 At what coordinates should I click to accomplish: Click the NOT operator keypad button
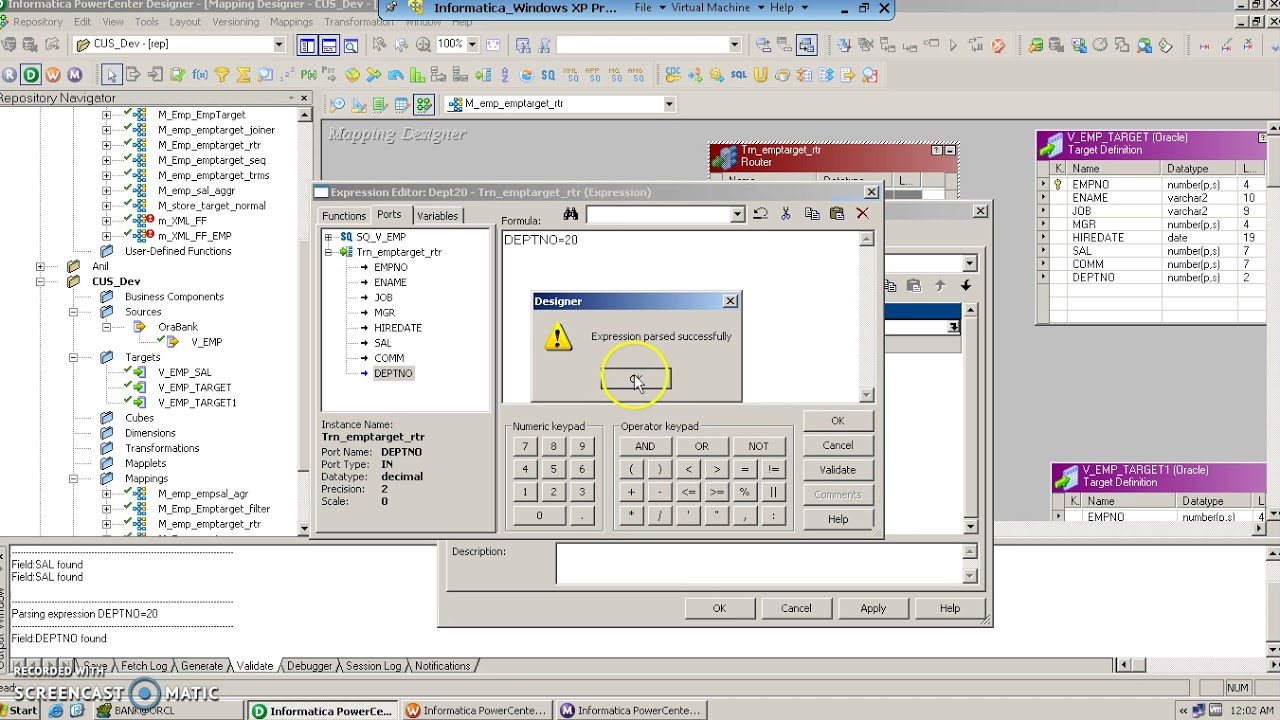[758, 447]
